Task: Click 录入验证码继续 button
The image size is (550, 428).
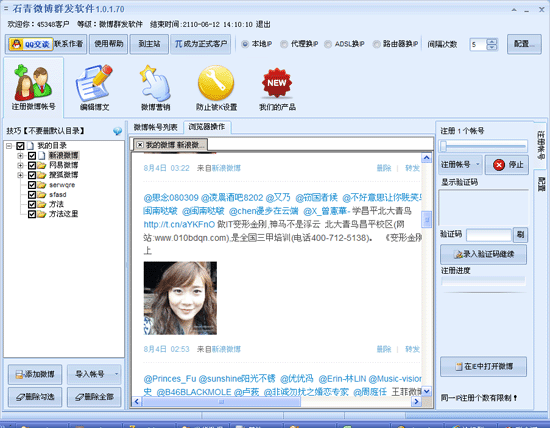Action: tap(483, 254)
